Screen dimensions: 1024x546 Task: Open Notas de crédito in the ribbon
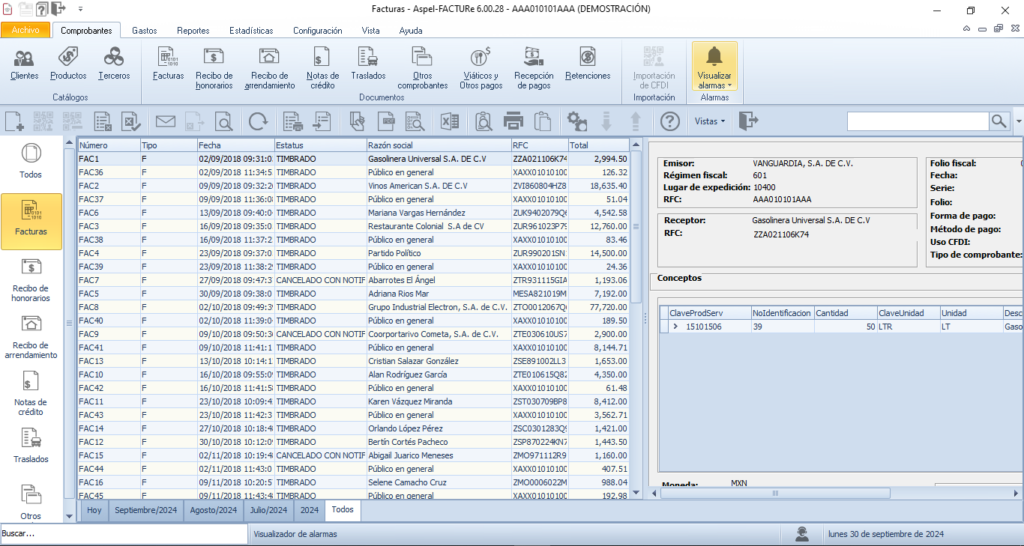point(322,66)
